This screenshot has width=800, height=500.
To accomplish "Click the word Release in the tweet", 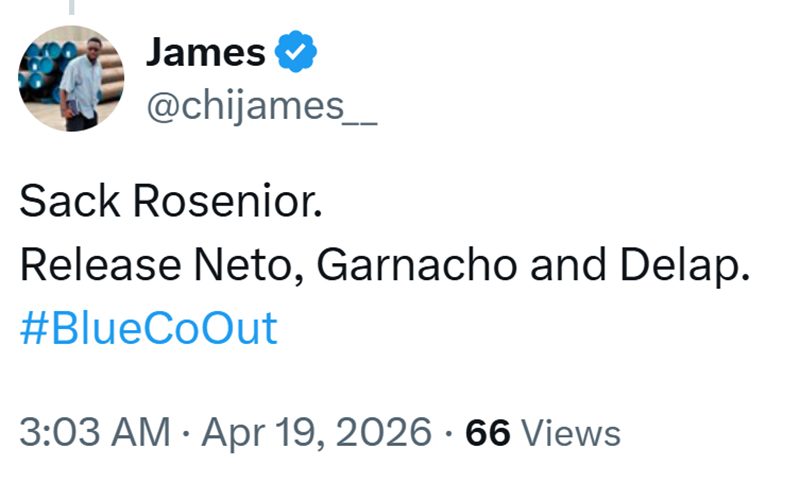I will coord(90,267).
